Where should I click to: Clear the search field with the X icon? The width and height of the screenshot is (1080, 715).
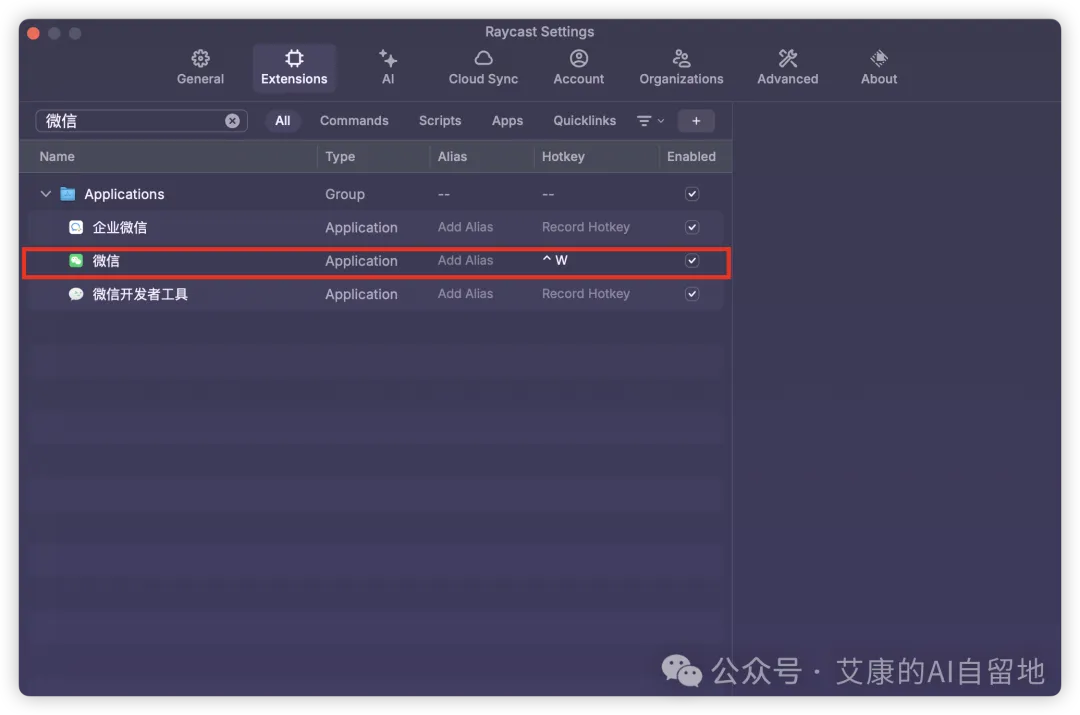click(x=232, y=121)
